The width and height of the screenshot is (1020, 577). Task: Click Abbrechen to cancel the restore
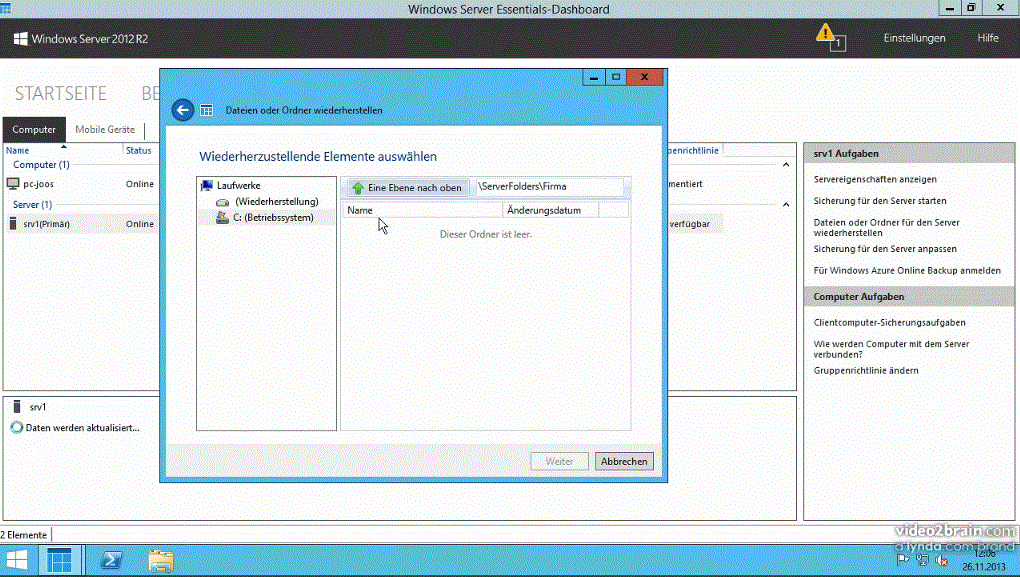coord(624,461)
